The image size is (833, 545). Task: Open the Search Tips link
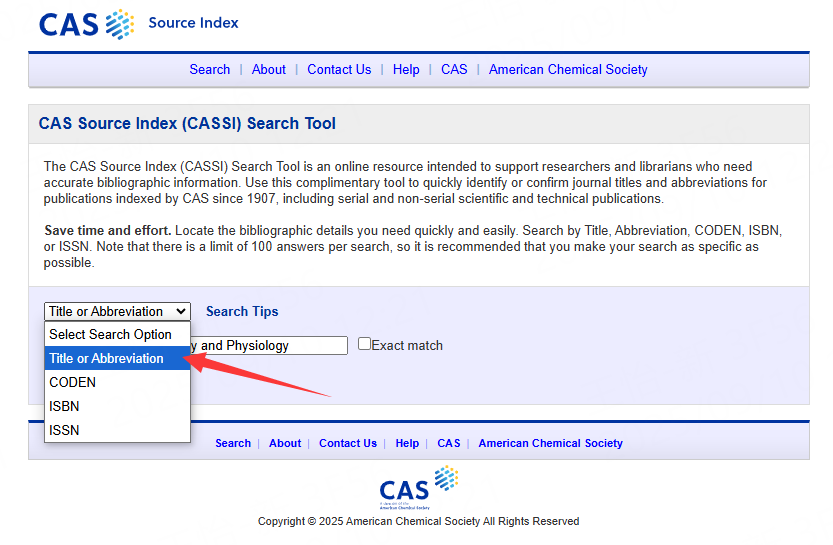pos(242,311)
